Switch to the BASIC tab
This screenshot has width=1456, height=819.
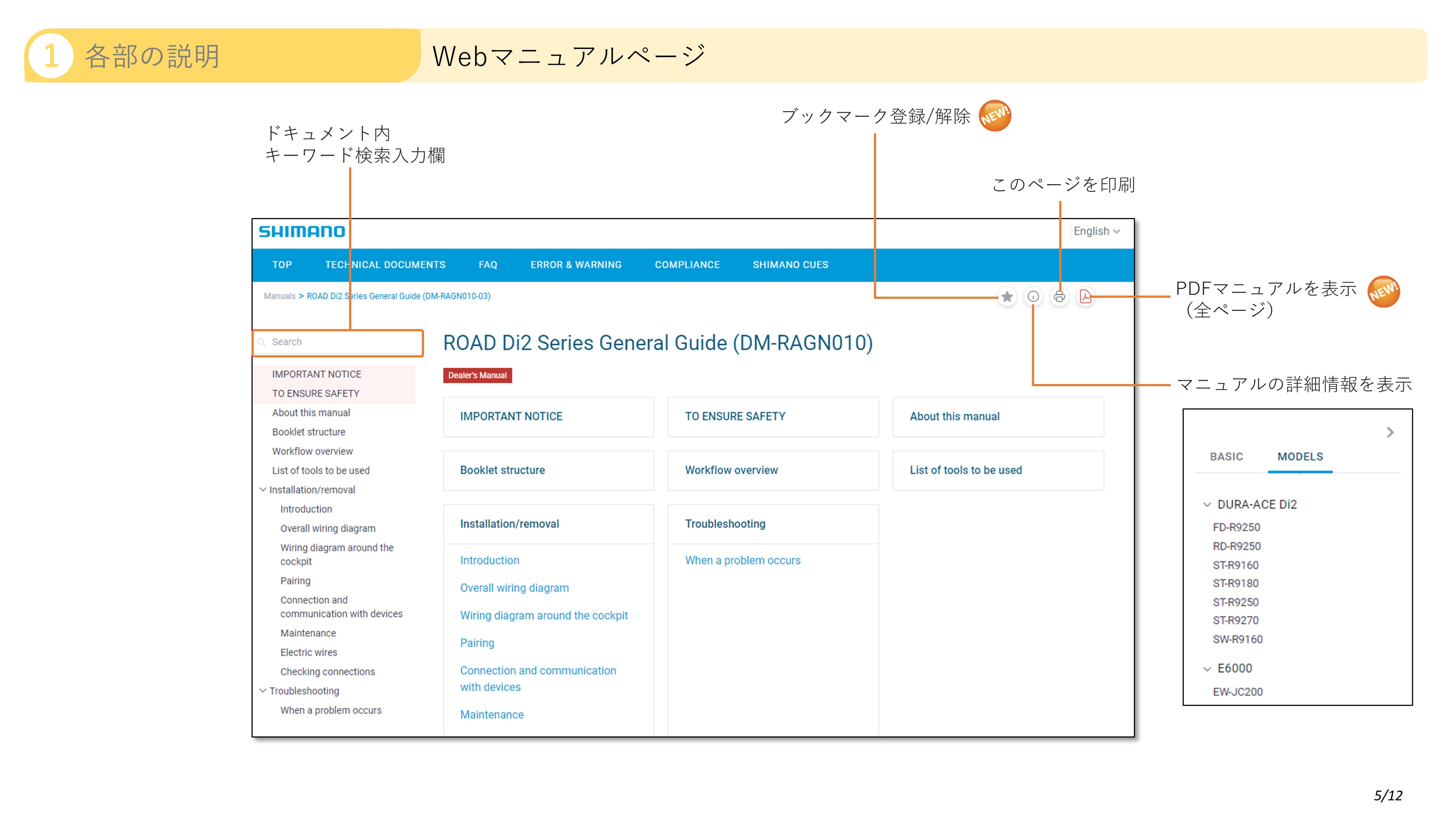[x=1227, y=457]
